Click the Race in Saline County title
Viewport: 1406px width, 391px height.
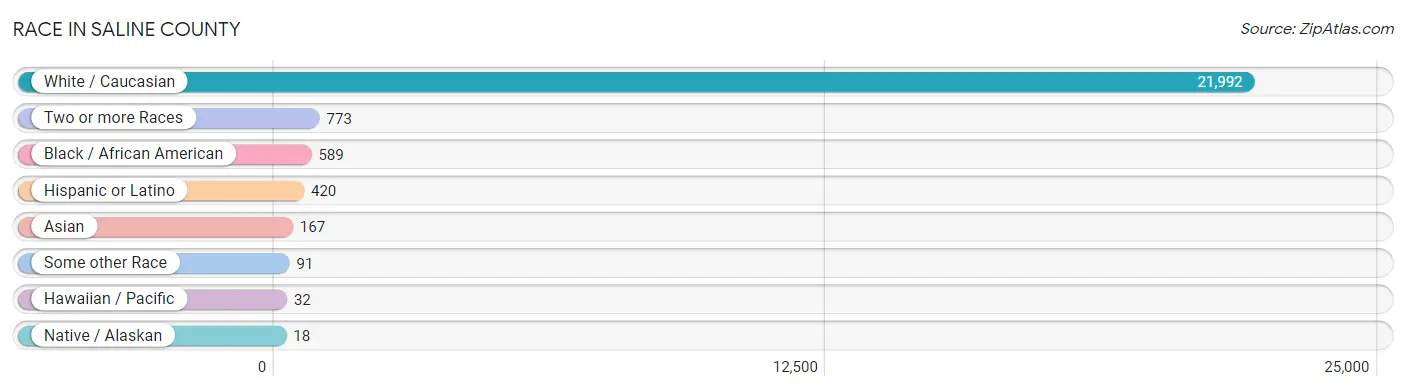click(126, 29)
